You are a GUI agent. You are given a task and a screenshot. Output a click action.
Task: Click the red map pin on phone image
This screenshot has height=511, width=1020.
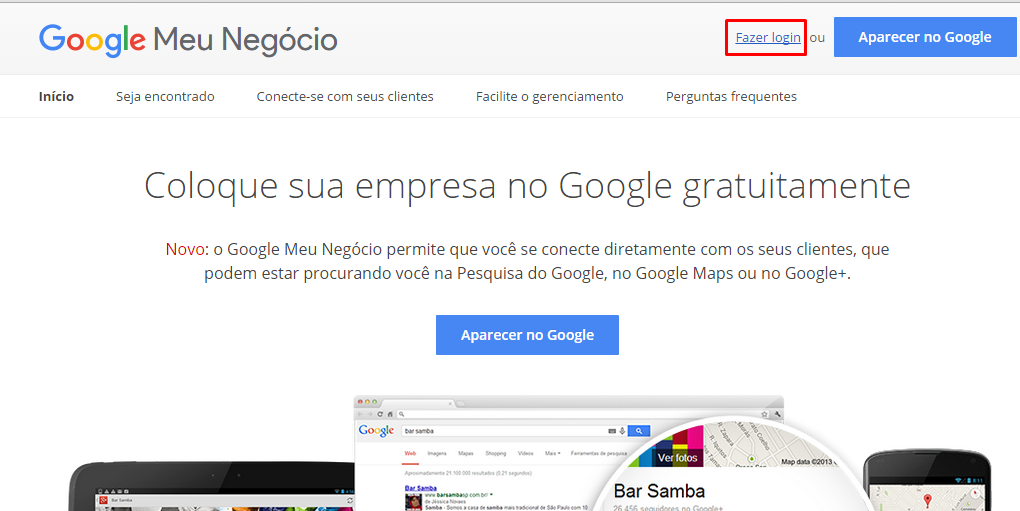pyautogui.click(x=928, y=499)
